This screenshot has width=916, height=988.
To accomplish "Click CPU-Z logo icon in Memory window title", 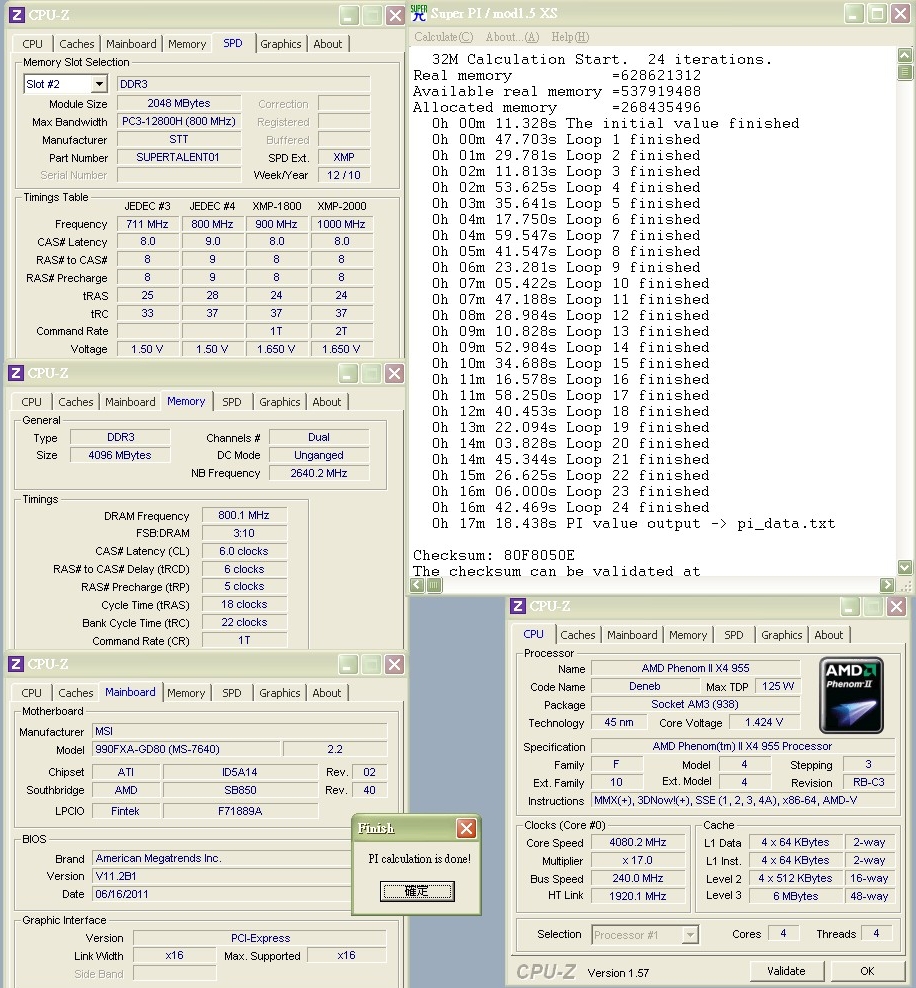I will click(x=16, y=373).
